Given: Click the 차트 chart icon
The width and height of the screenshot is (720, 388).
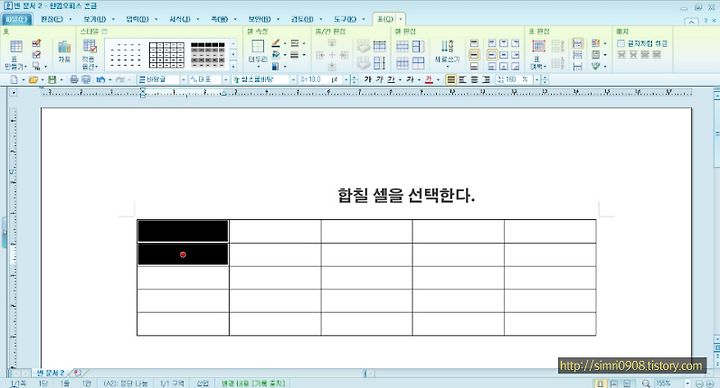Looking at the screenshot, I should 64,47.
